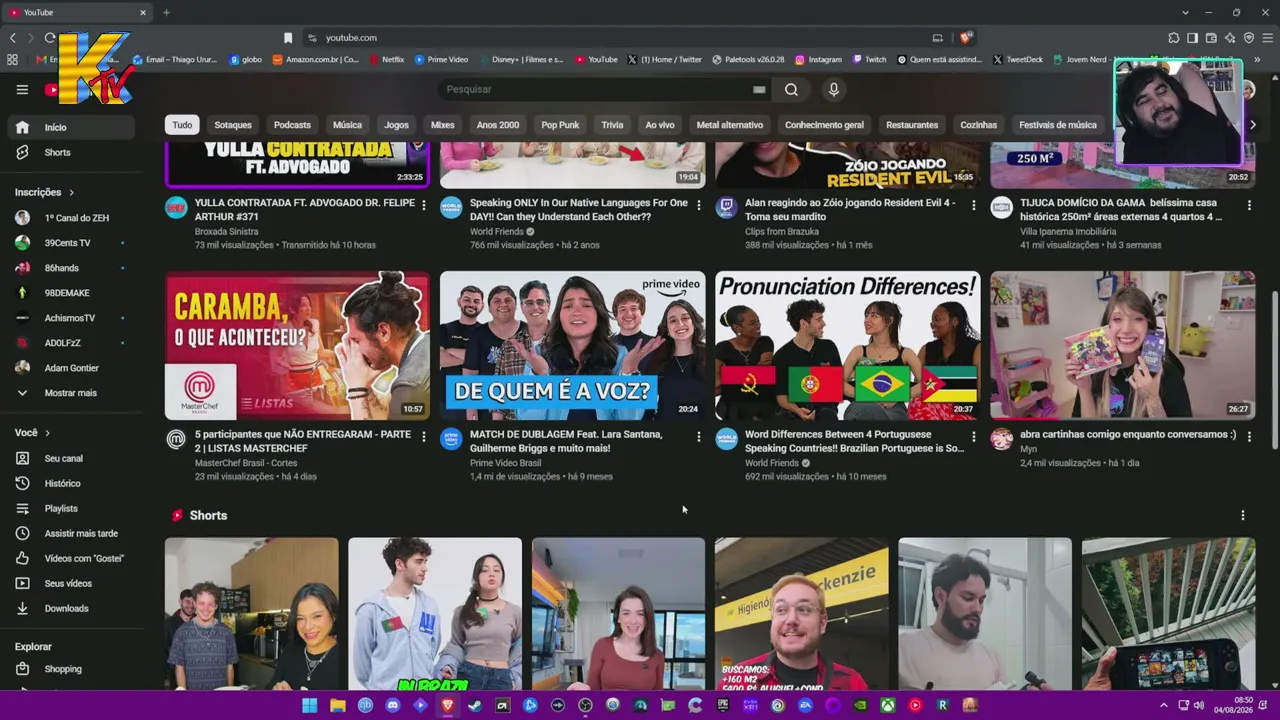
Task: Select the Podcasts filter chip
Action: (292, 125)
